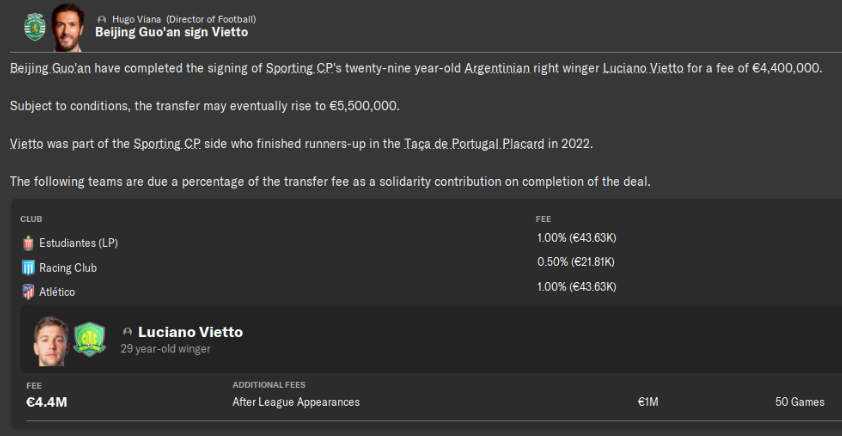Screen dimensions: 842x436
Task: Click the Racing Club crest icon
Action: coord(28,268)
